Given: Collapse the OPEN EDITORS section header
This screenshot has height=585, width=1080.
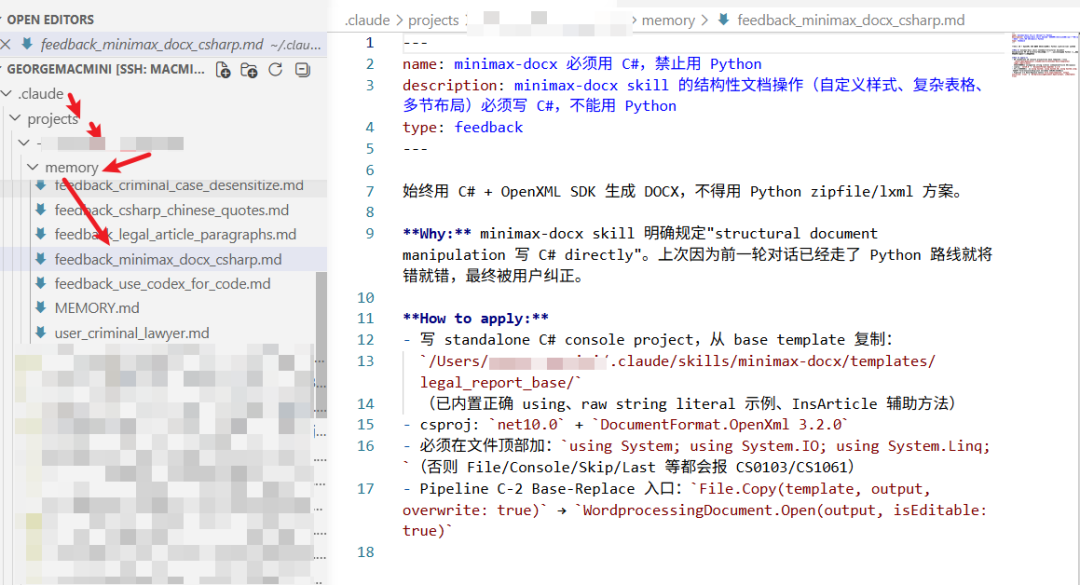Looking at the screenshot, I should [x=50, y=19].
